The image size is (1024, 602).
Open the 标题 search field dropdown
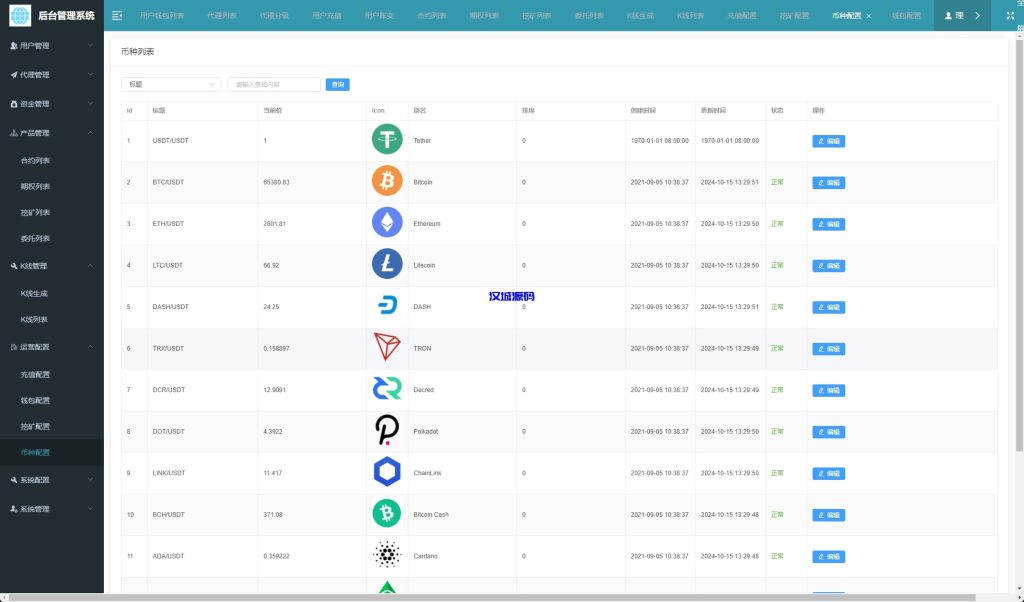tap(171, 85)
